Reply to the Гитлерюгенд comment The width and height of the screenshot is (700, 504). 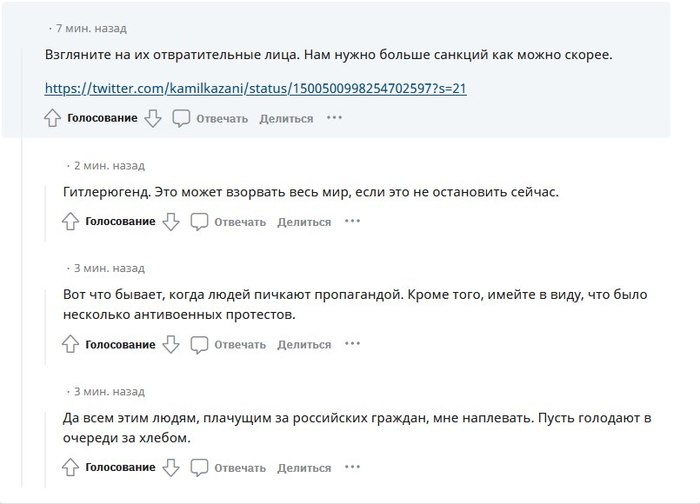(229, 222)
